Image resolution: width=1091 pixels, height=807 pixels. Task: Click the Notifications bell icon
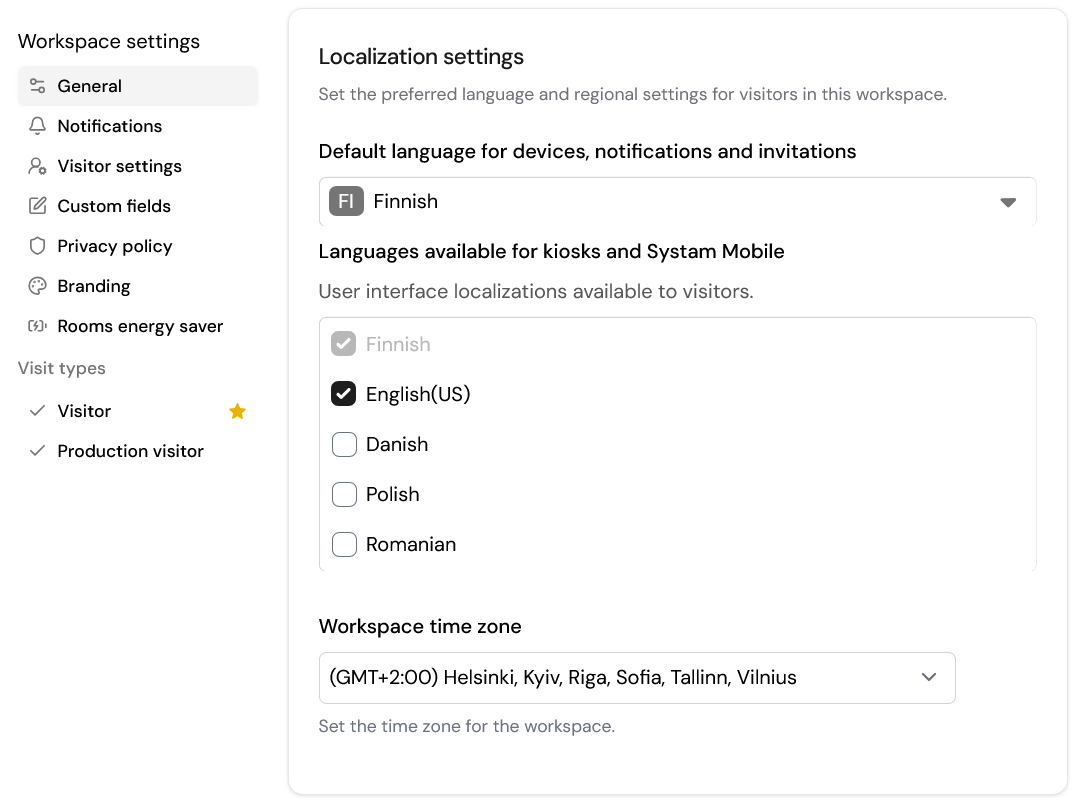click(38, 126)
